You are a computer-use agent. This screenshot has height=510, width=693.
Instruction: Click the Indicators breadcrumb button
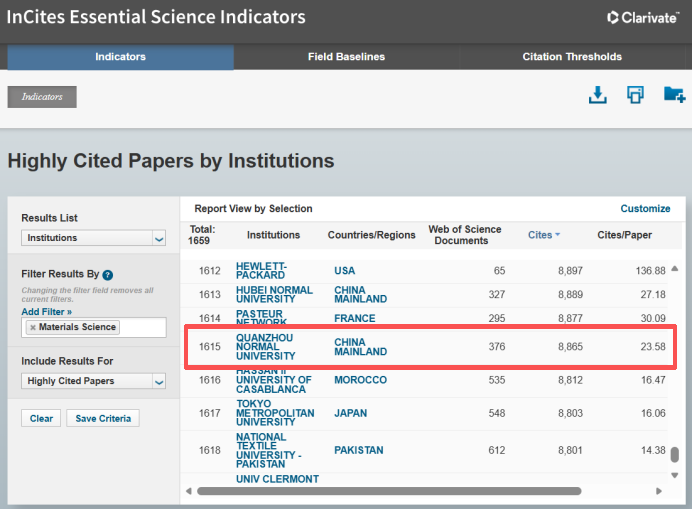42,97
